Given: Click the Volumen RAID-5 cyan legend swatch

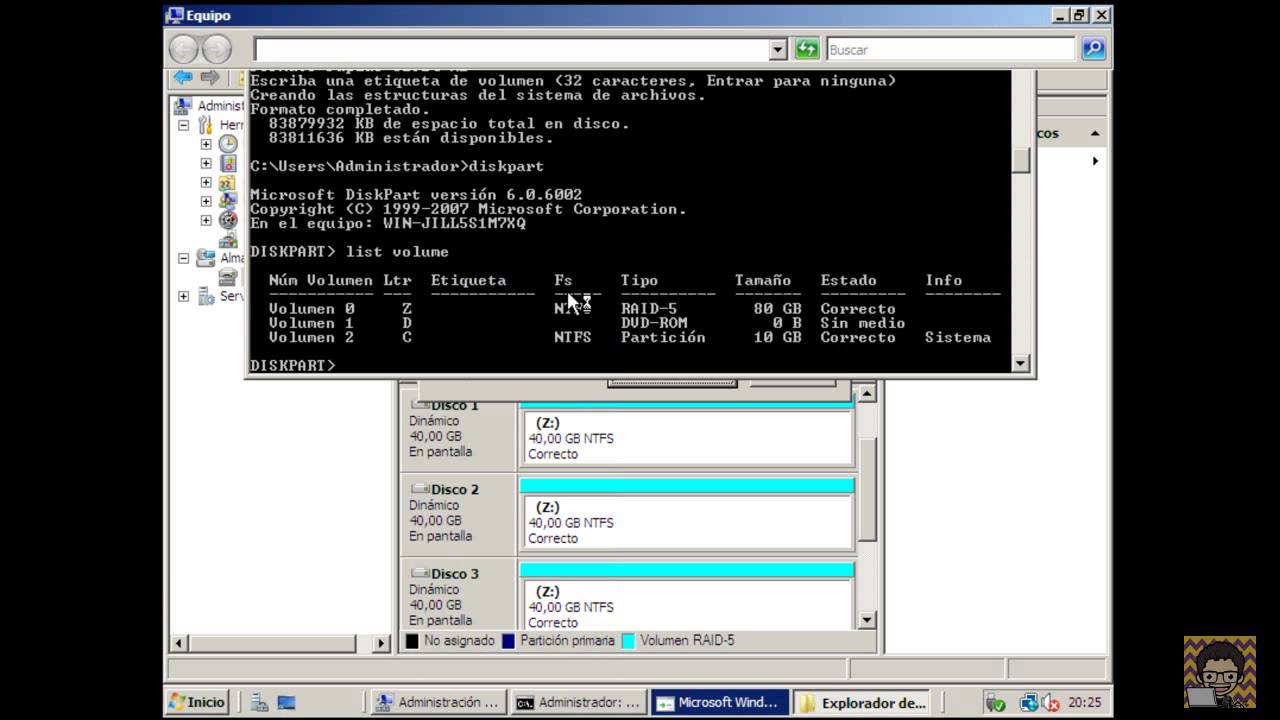Looking at the screenshot, I should 628,641.
